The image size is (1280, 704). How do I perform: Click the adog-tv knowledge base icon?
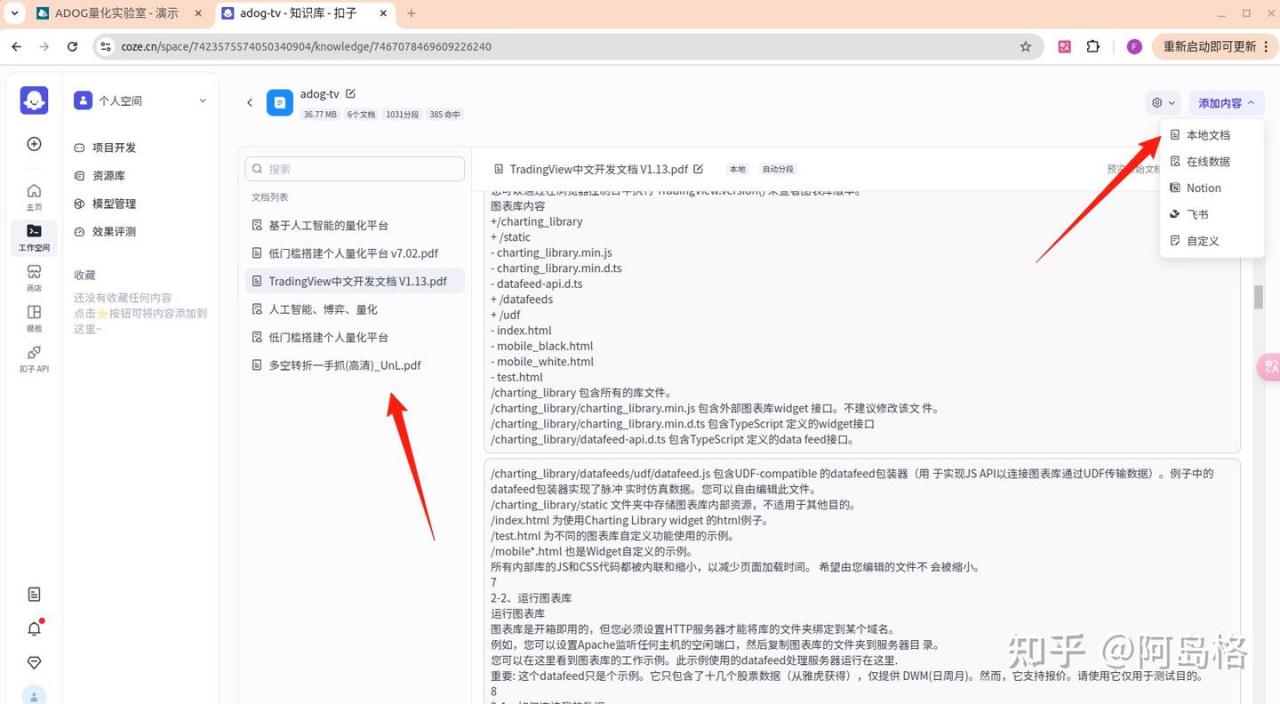279,102
